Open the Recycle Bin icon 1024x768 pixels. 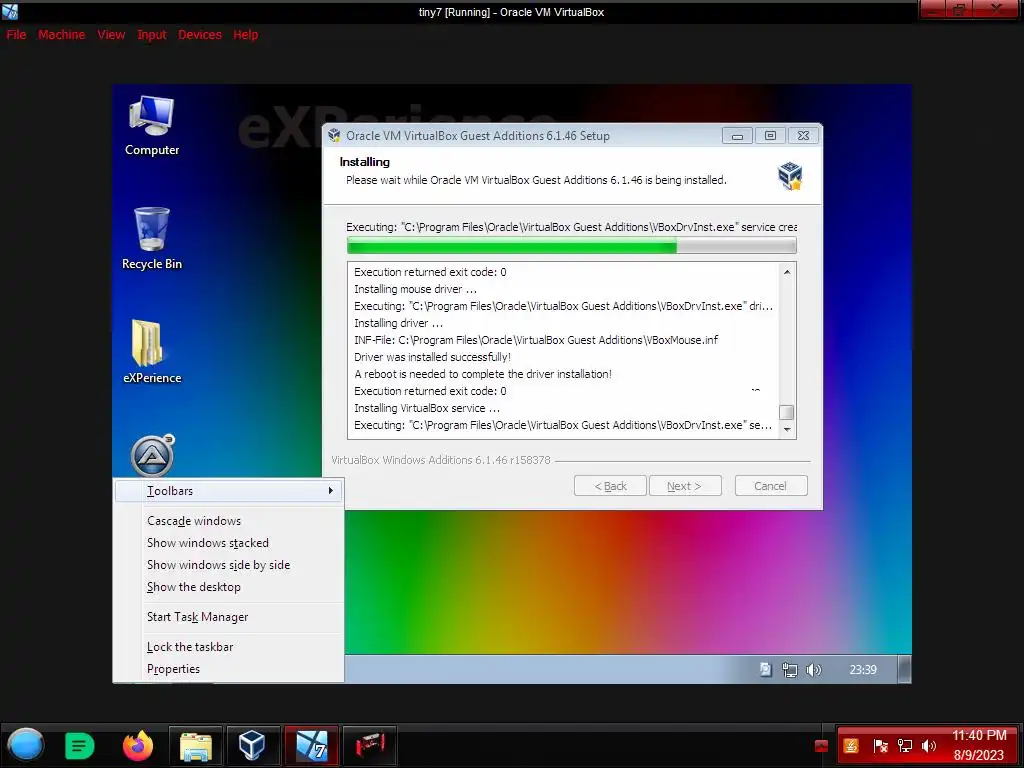coord(152,238)
